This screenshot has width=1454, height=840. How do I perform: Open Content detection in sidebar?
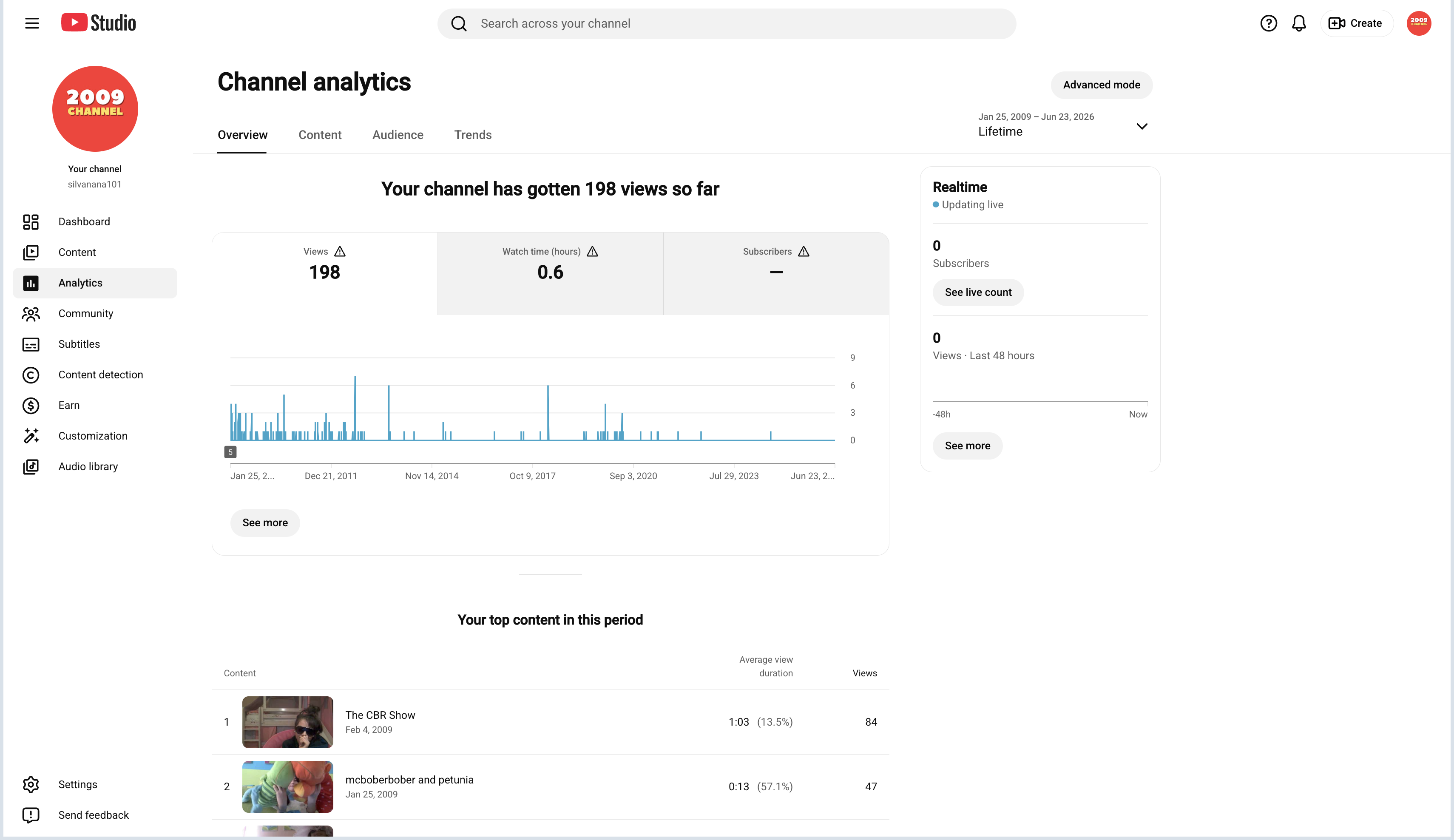(x=95, y=375)
